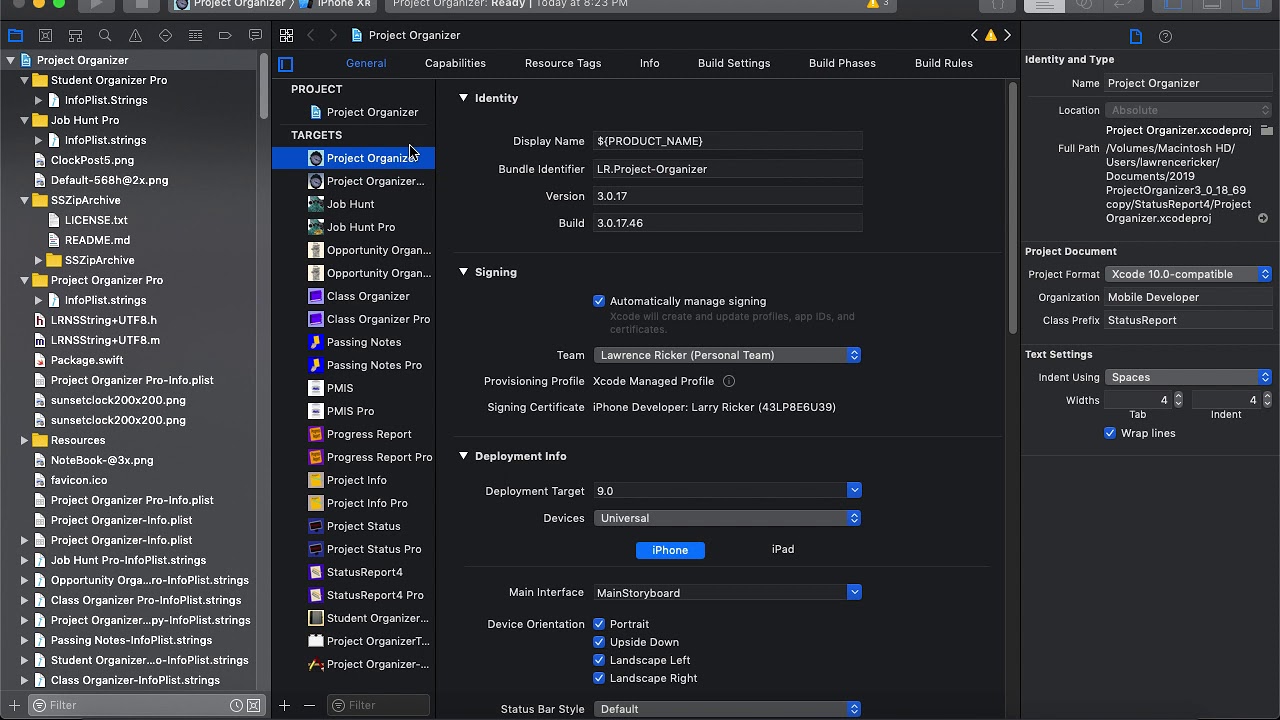Open the Symbol navigator

75,35
